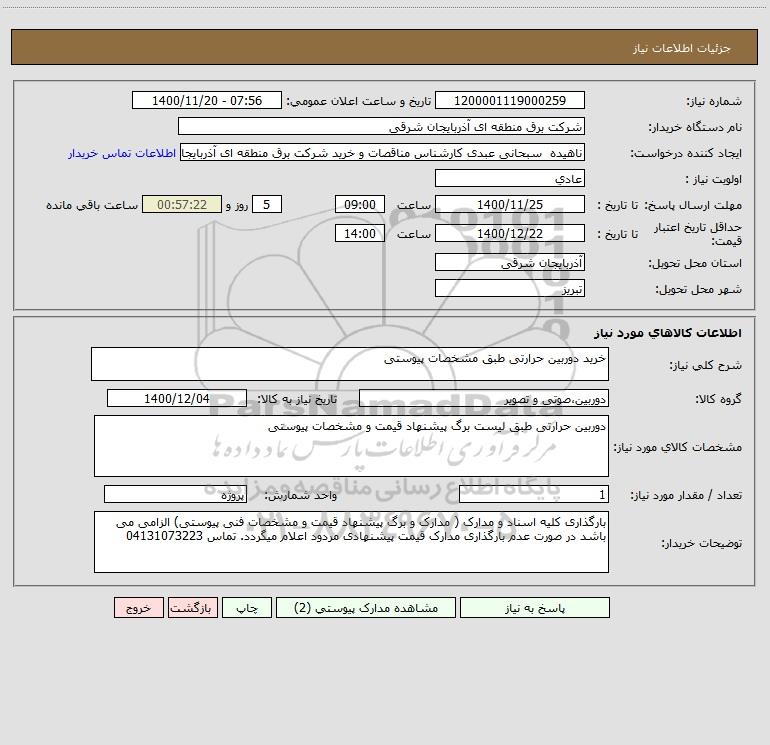Click the چاپ print button
The width and height of the screenshot is (770, 745).
pyautogui.click(x=247, y=608)
